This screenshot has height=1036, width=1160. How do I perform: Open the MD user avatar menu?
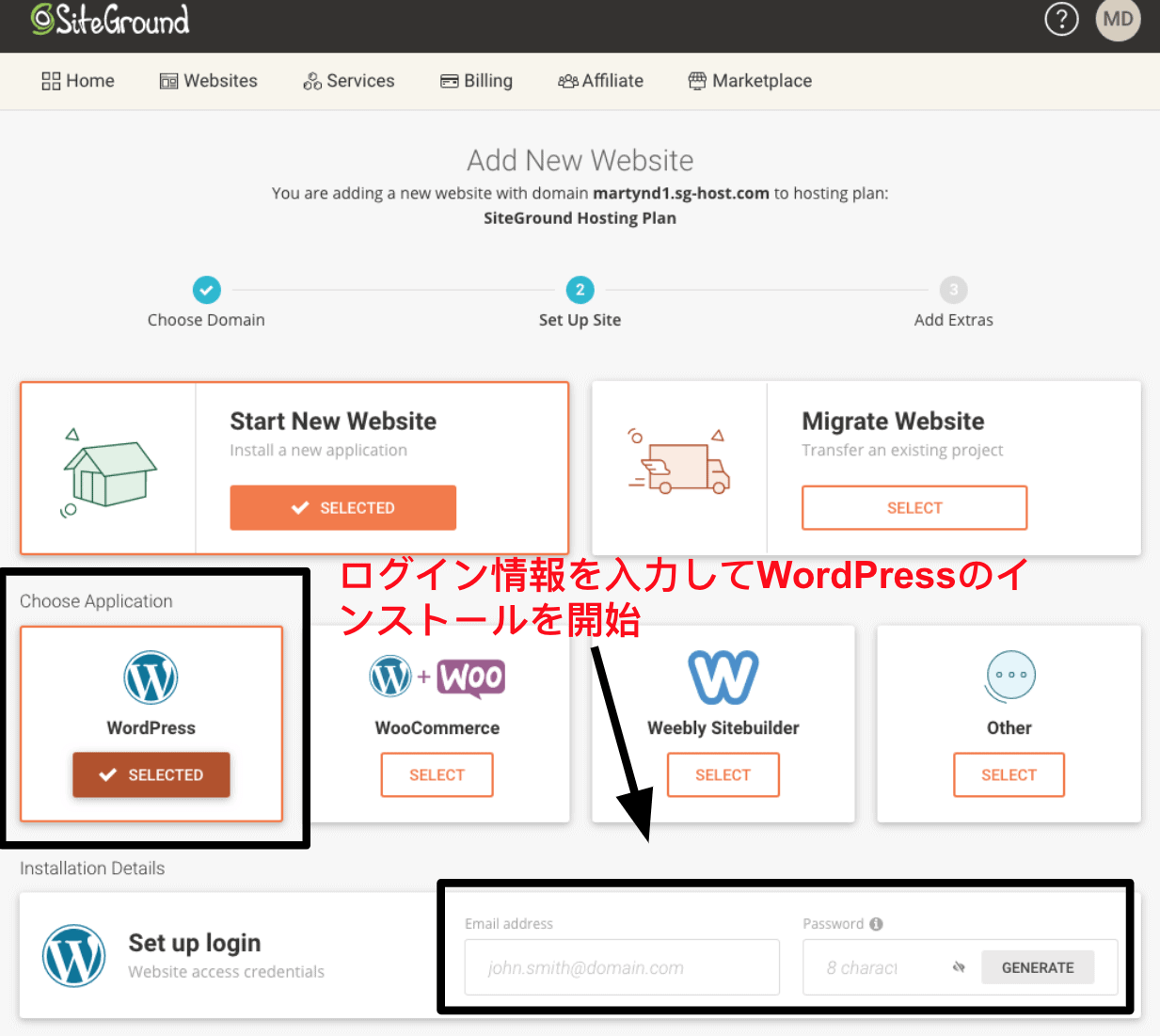1118,19
